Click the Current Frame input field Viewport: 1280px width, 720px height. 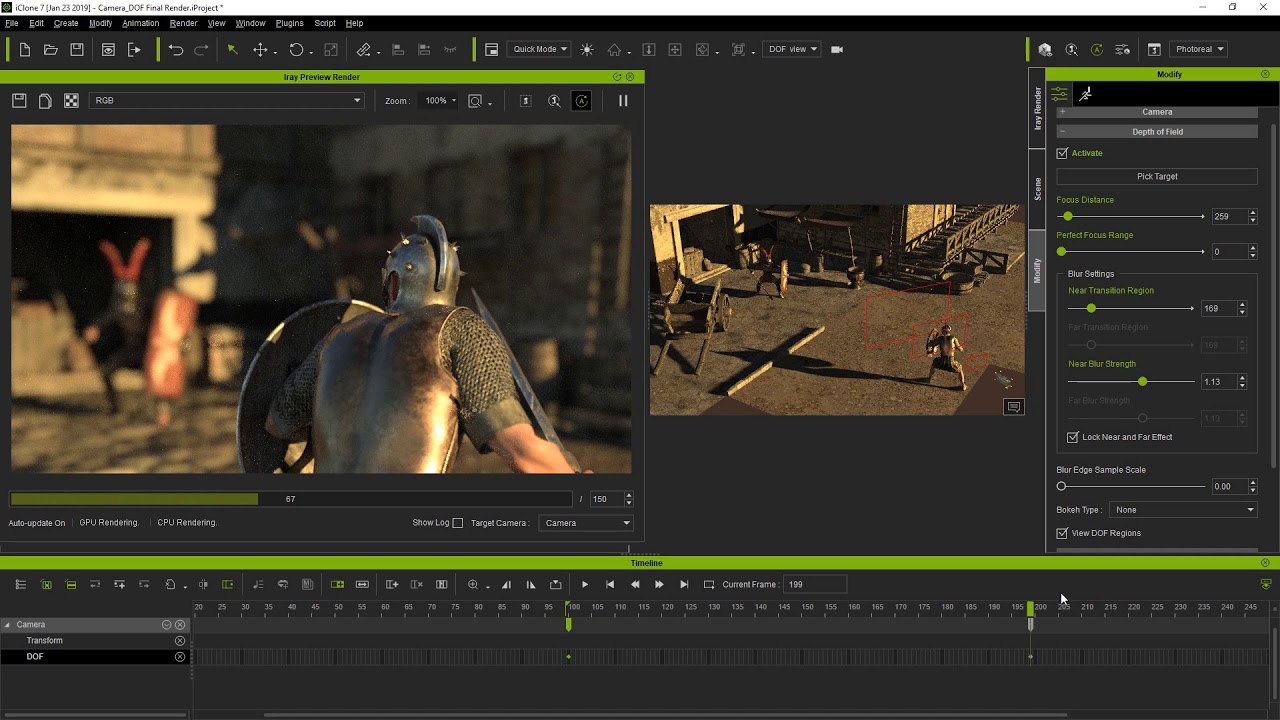coord(814,584)
